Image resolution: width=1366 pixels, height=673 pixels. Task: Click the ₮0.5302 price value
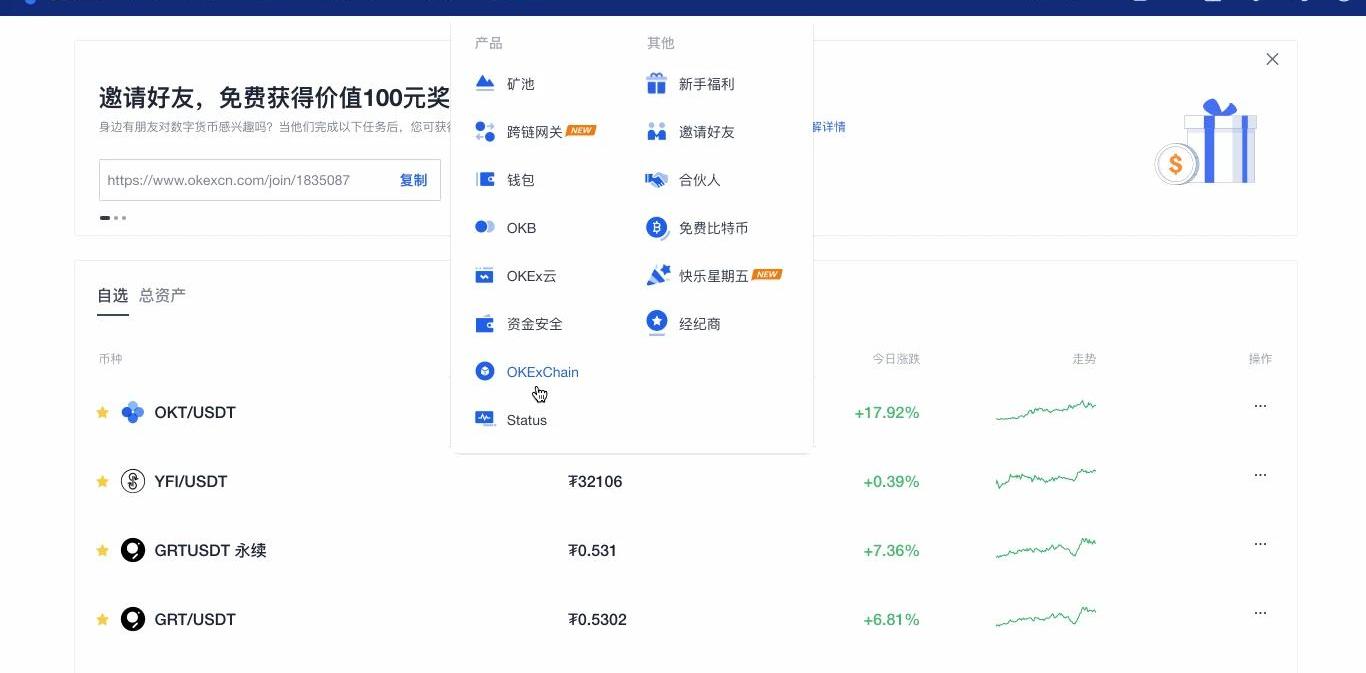coord(597,619)
